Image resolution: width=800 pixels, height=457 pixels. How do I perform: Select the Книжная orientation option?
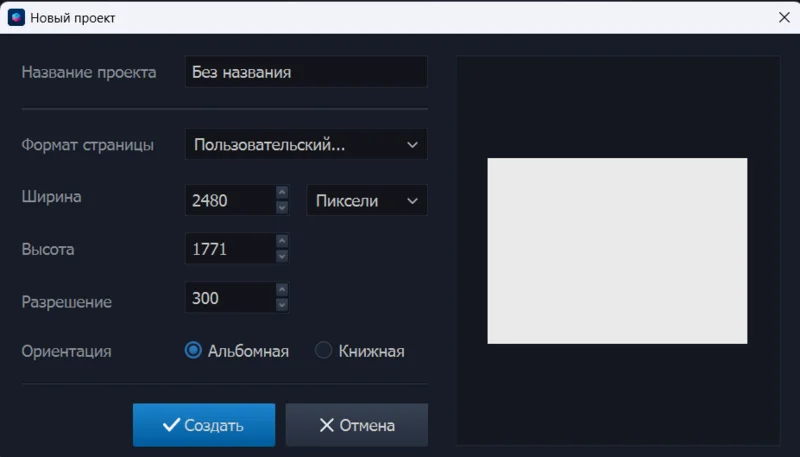(x=324, y=351)
